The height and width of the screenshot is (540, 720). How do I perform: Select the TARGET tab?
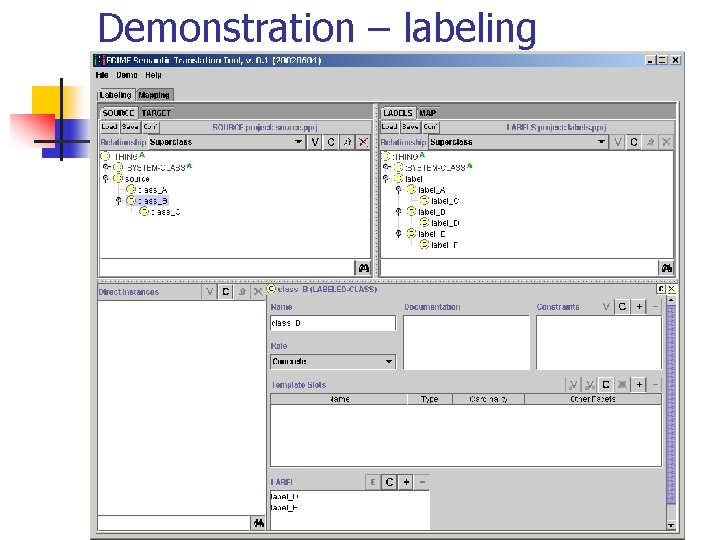(x=156, y=113)
